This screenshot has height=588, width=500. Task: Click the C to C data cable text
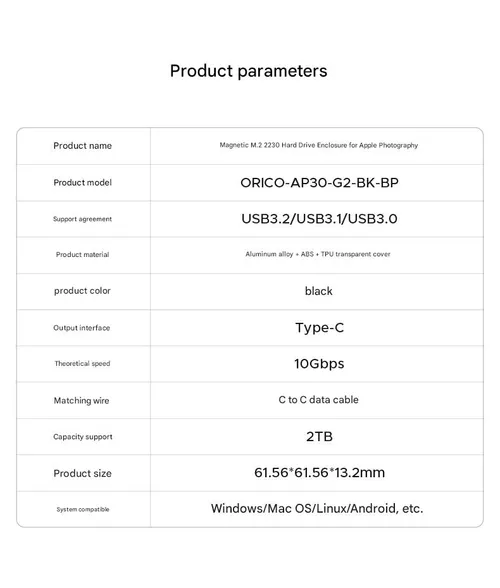coord(318,400)
